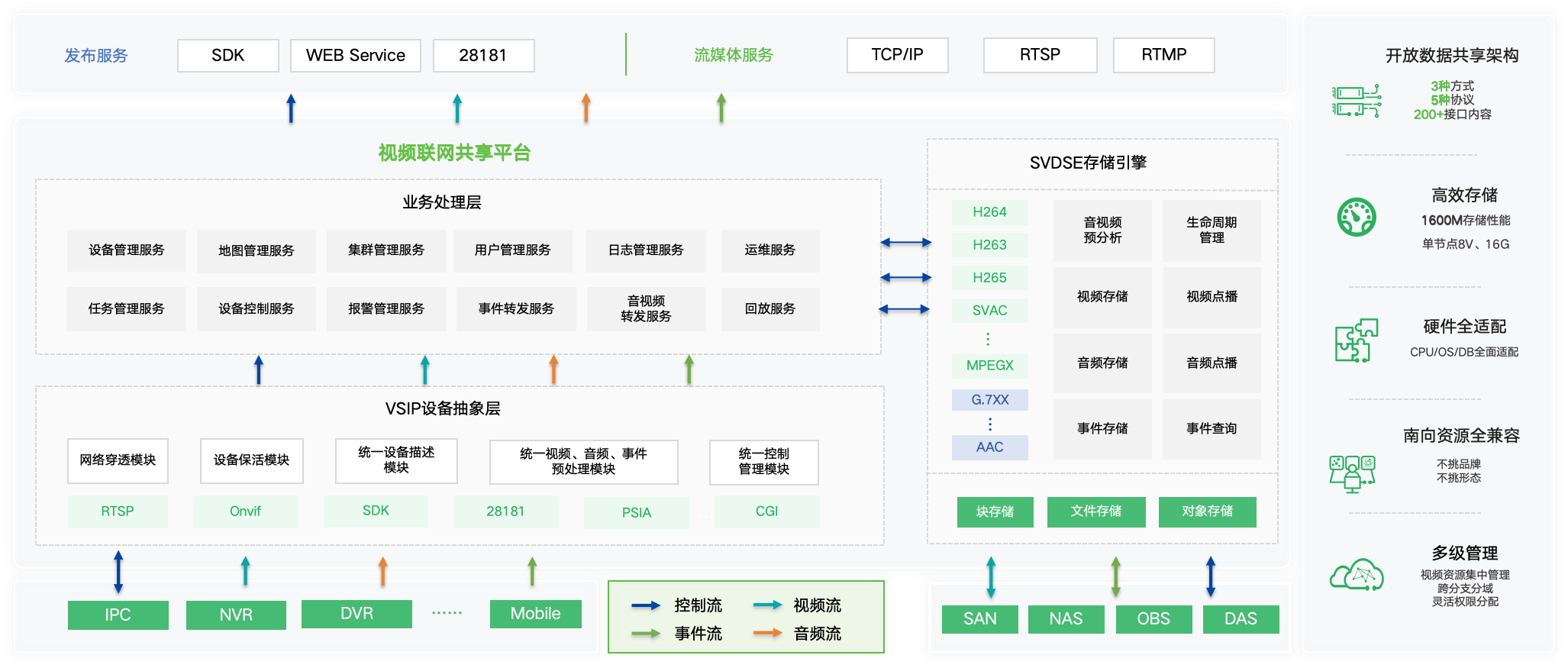Viewport: 1568px width, 668px height.
Task: Click the H265 codec label
Action: 989,278
